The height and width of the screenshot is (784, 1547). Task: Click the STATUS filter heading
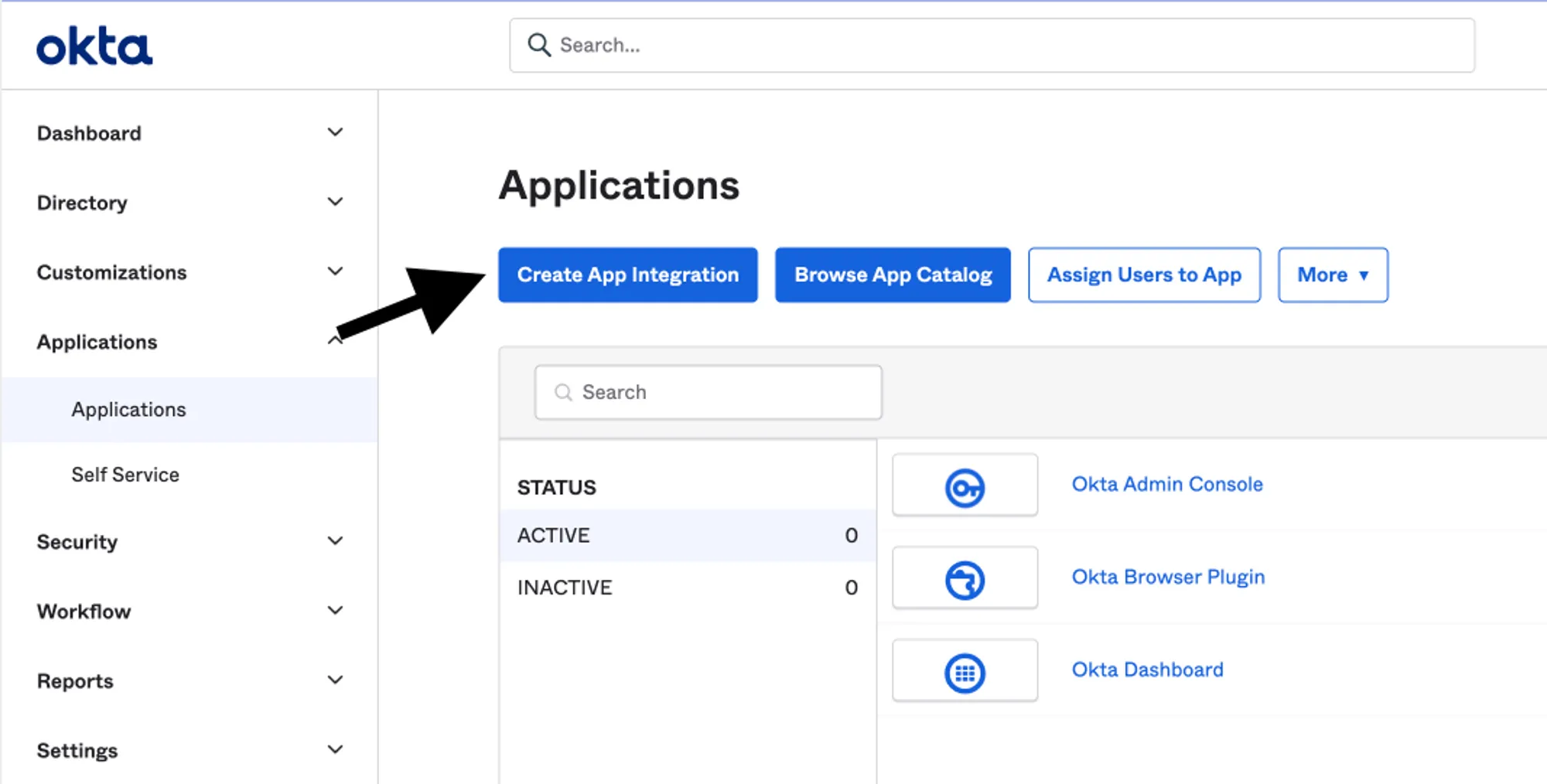(x=557, y=488)
